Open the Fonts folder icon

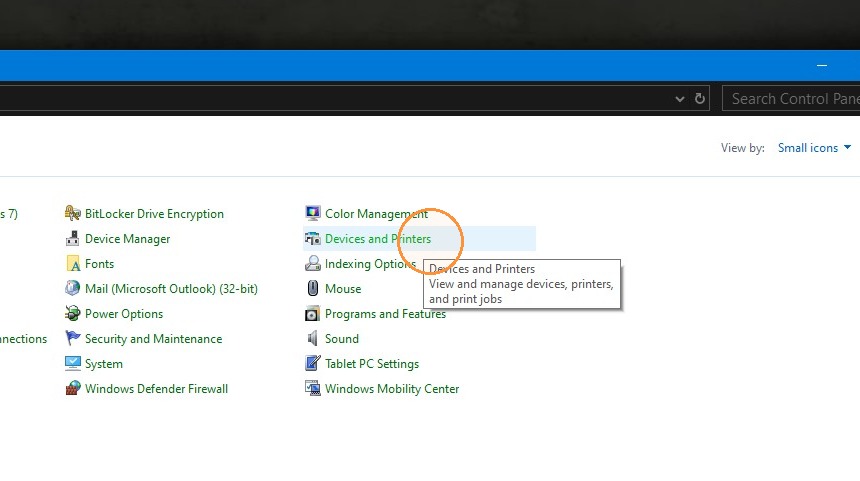(72, 264)
